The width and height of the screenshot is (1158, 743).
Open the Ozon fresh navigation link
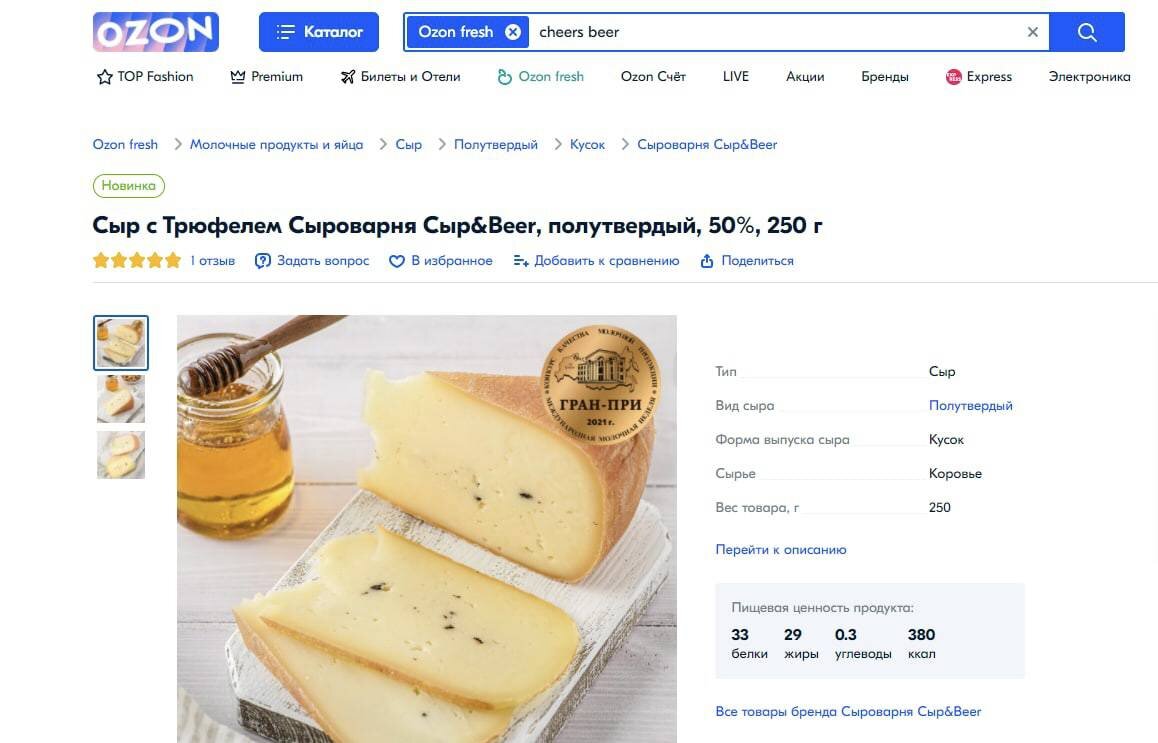541,77
